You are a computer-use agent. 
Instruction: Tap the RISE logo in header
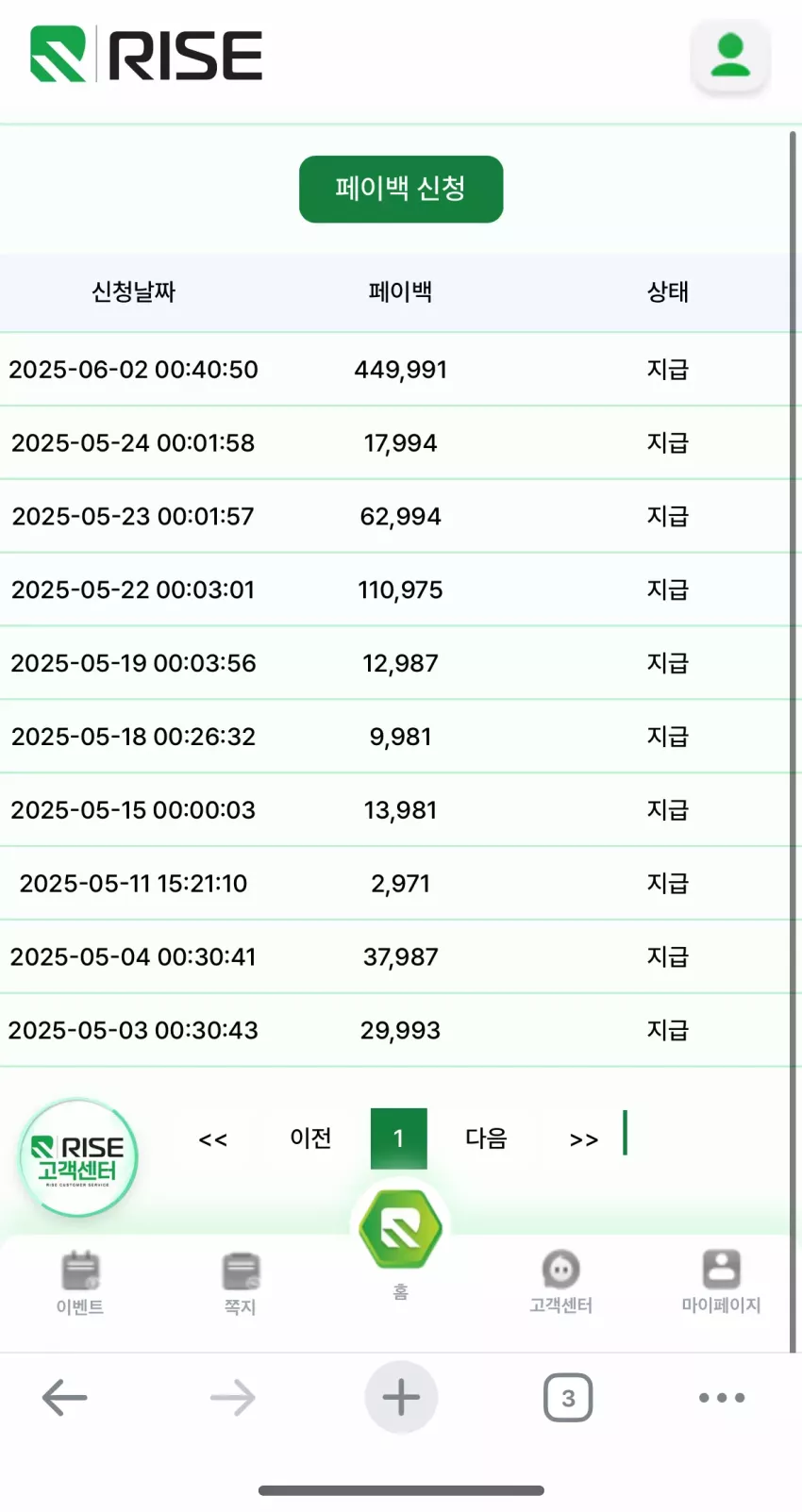pos(146,55)
